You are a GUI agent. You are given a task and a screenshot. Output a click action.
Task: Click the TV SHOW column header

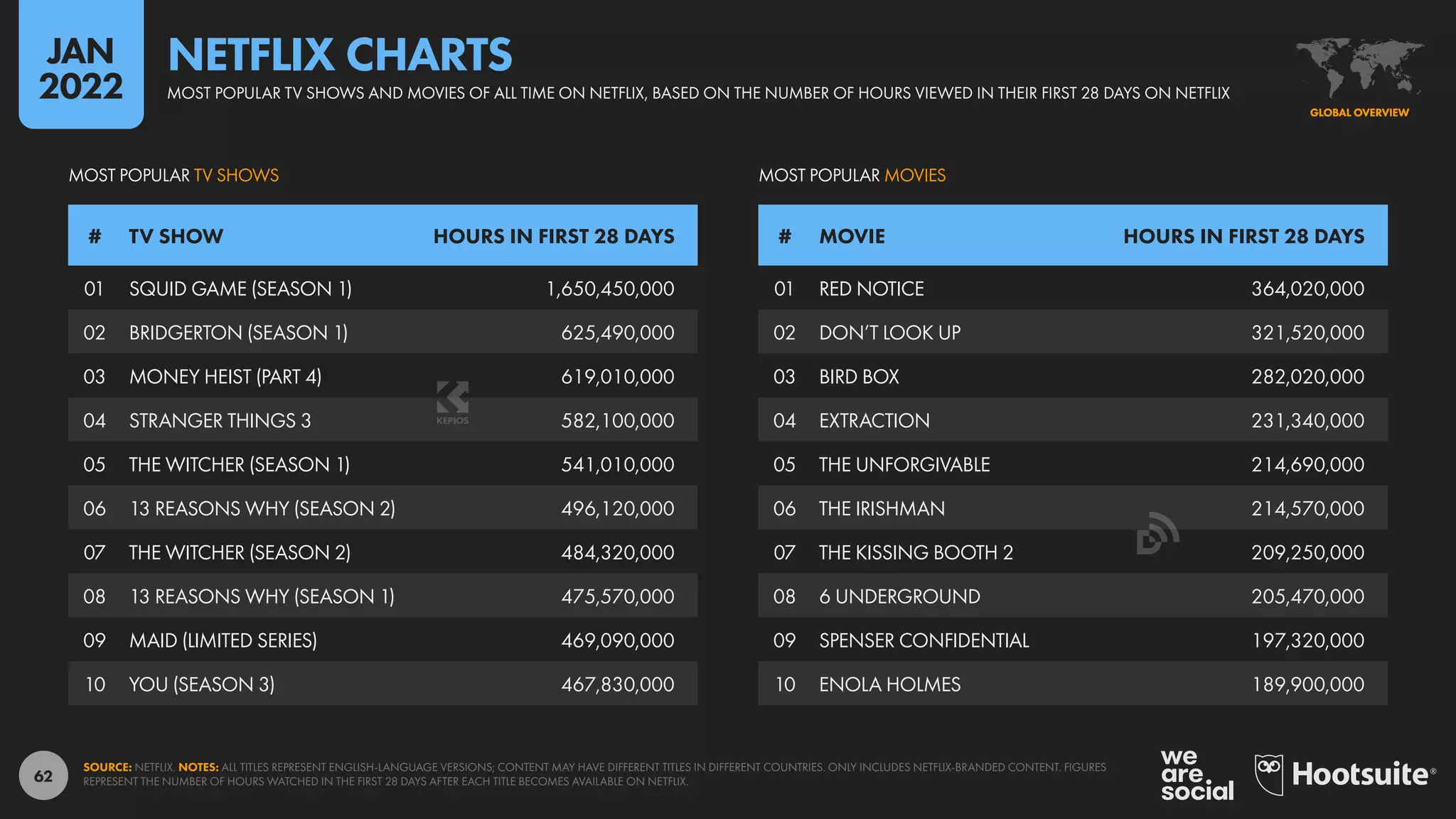click(176, 236)
